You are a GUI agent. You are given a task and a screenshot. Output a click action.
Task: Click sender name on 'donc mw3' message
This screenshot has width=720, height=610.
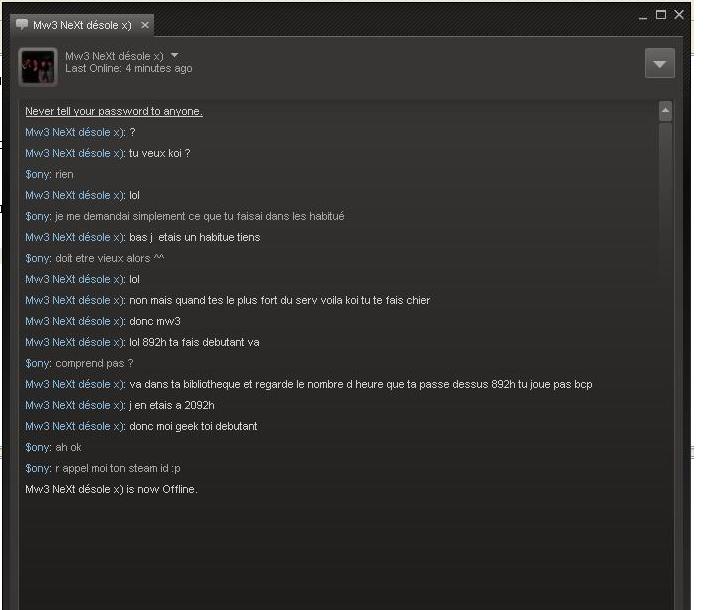coord(75,322)
